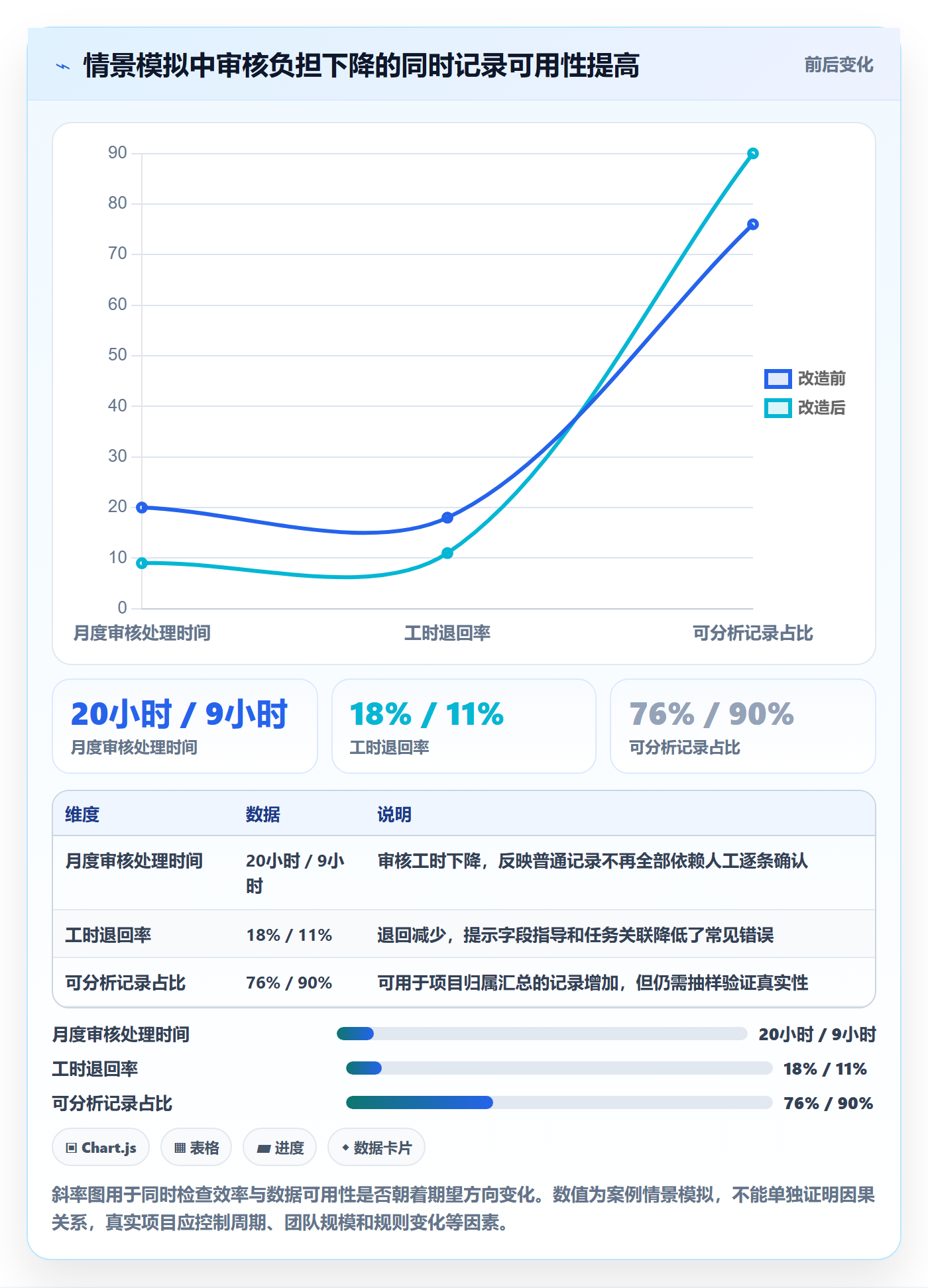This screenshot has height=1288, width=928.
Task: Open the 20小时 / 9小时 data card
Action: coord(185,726)
